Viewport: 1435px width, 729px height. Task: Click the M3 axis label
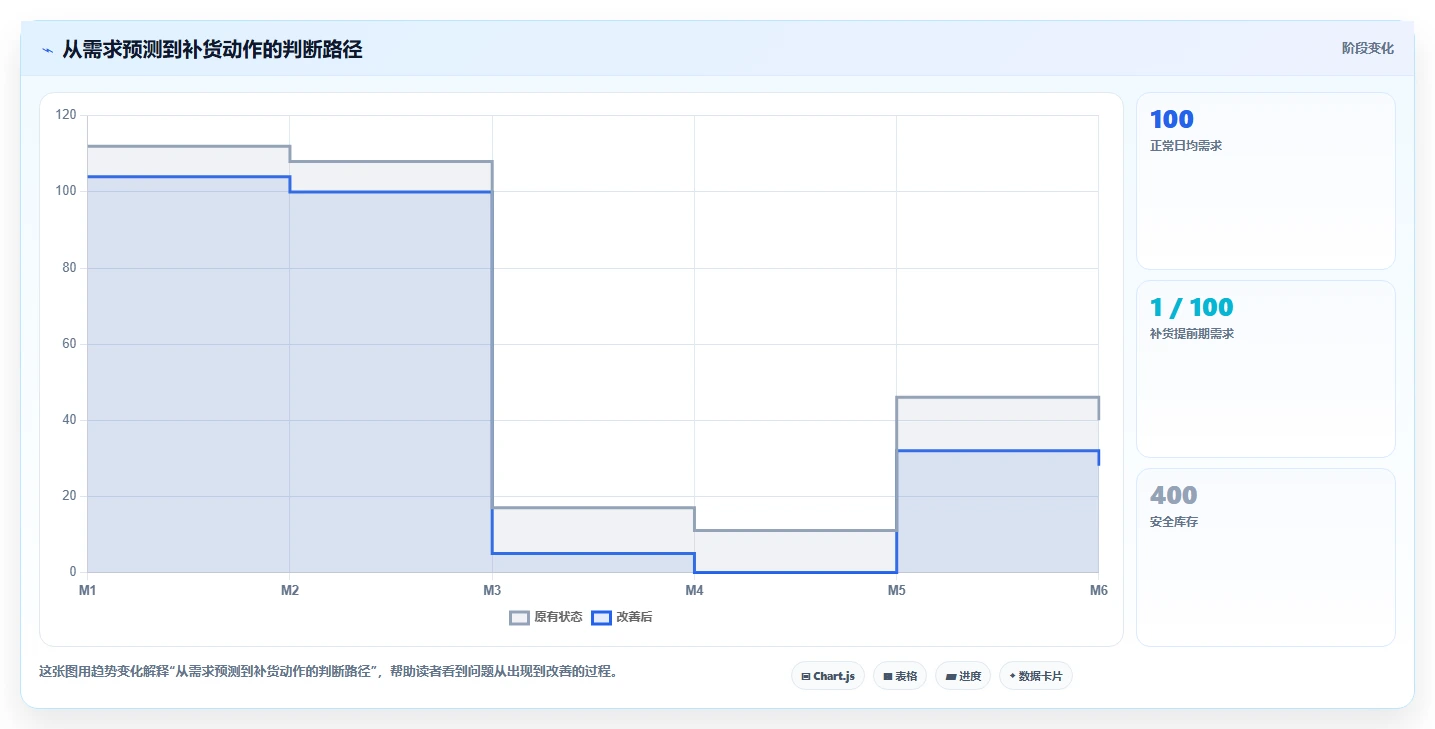pyautogui.click(x=492, y=590)
